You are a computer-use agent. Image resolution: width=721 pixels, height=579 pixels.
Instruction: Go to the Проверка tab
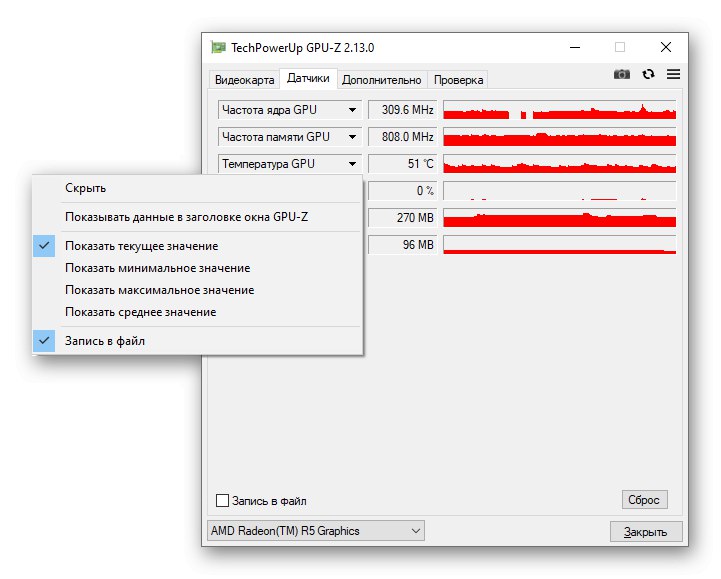pyautogui.click(x=458, y=80)
